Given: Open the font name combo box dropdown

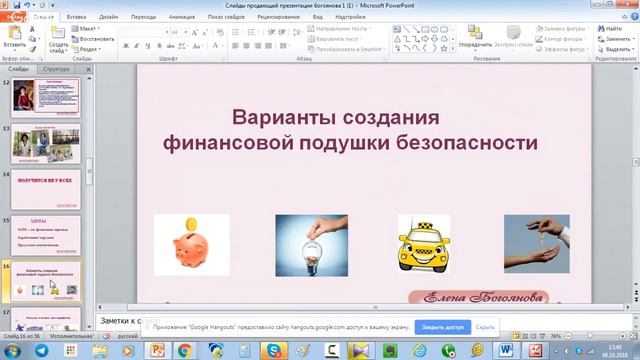Looking at the screenshot, I should [167, 32].
